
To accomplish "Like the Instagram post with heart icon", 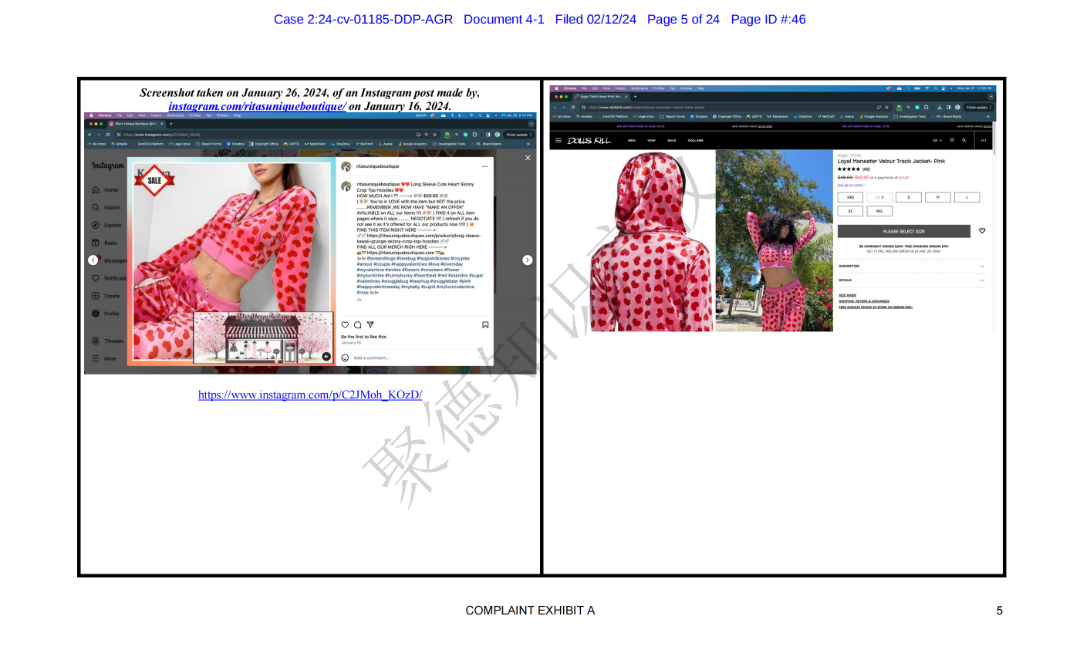I will coord(345,324).
